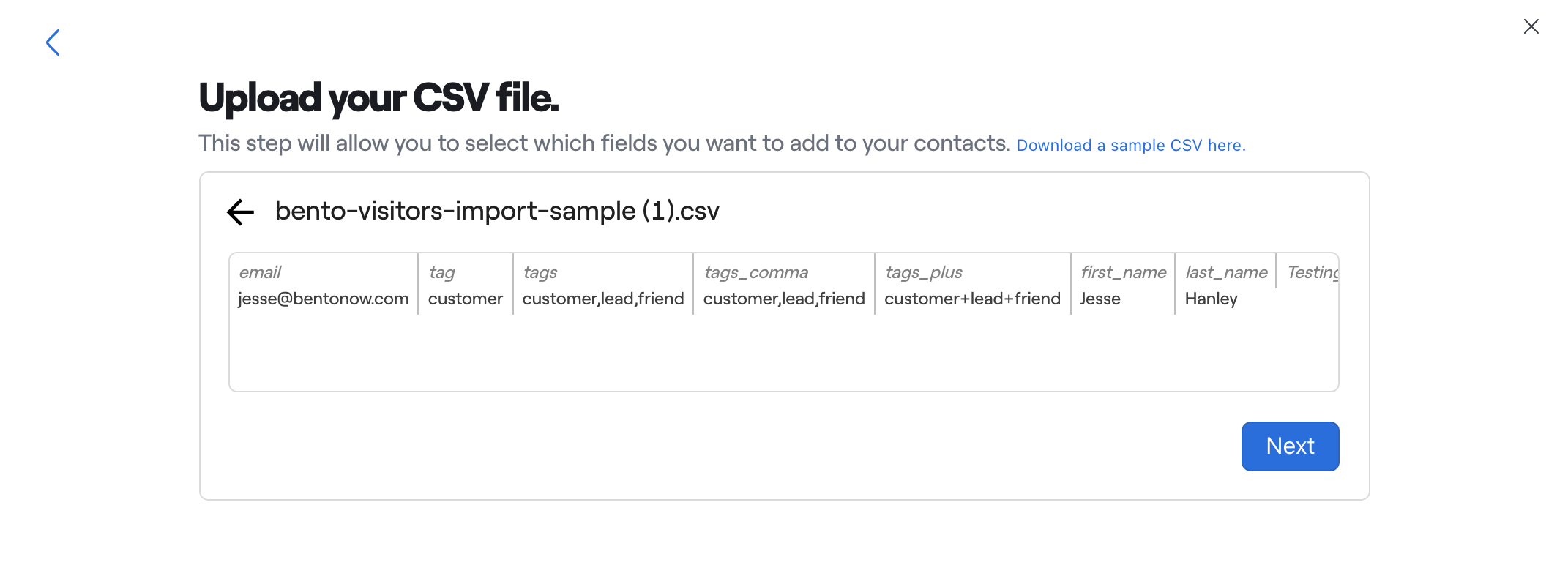
Task: Click the customer+lead+friend cell
Action: click(x=972, y=299)
